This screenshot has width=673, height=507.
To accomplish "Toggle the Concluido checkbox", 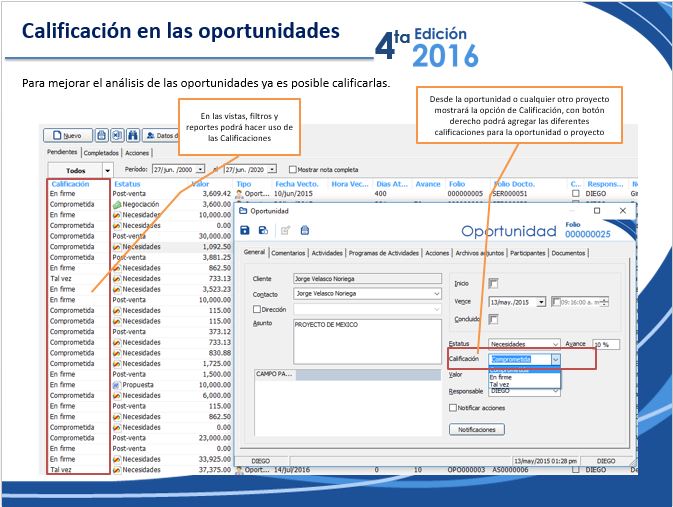I will point(493,319).
